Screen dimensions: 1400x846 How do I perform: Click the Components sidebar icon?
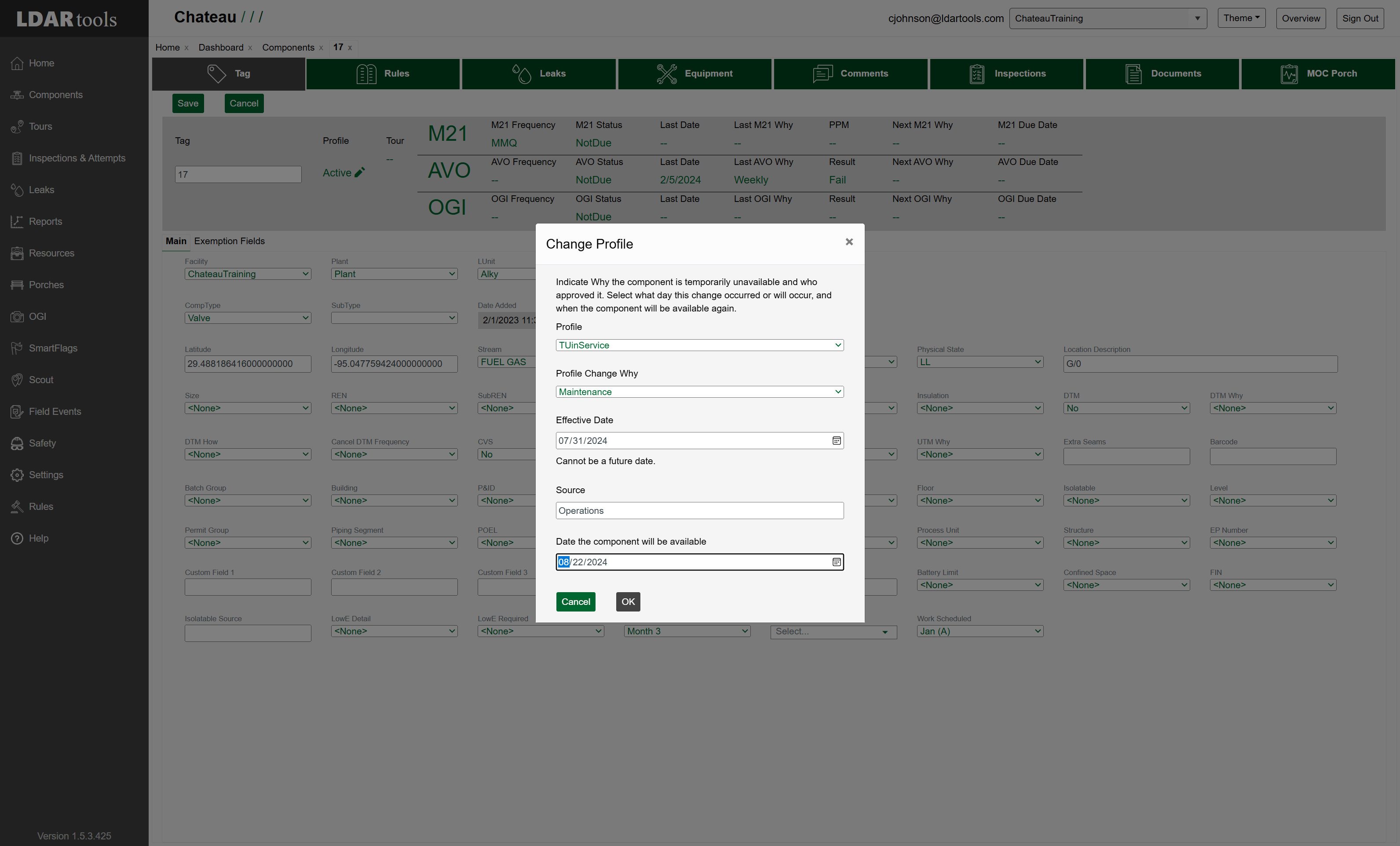(17, 95)
